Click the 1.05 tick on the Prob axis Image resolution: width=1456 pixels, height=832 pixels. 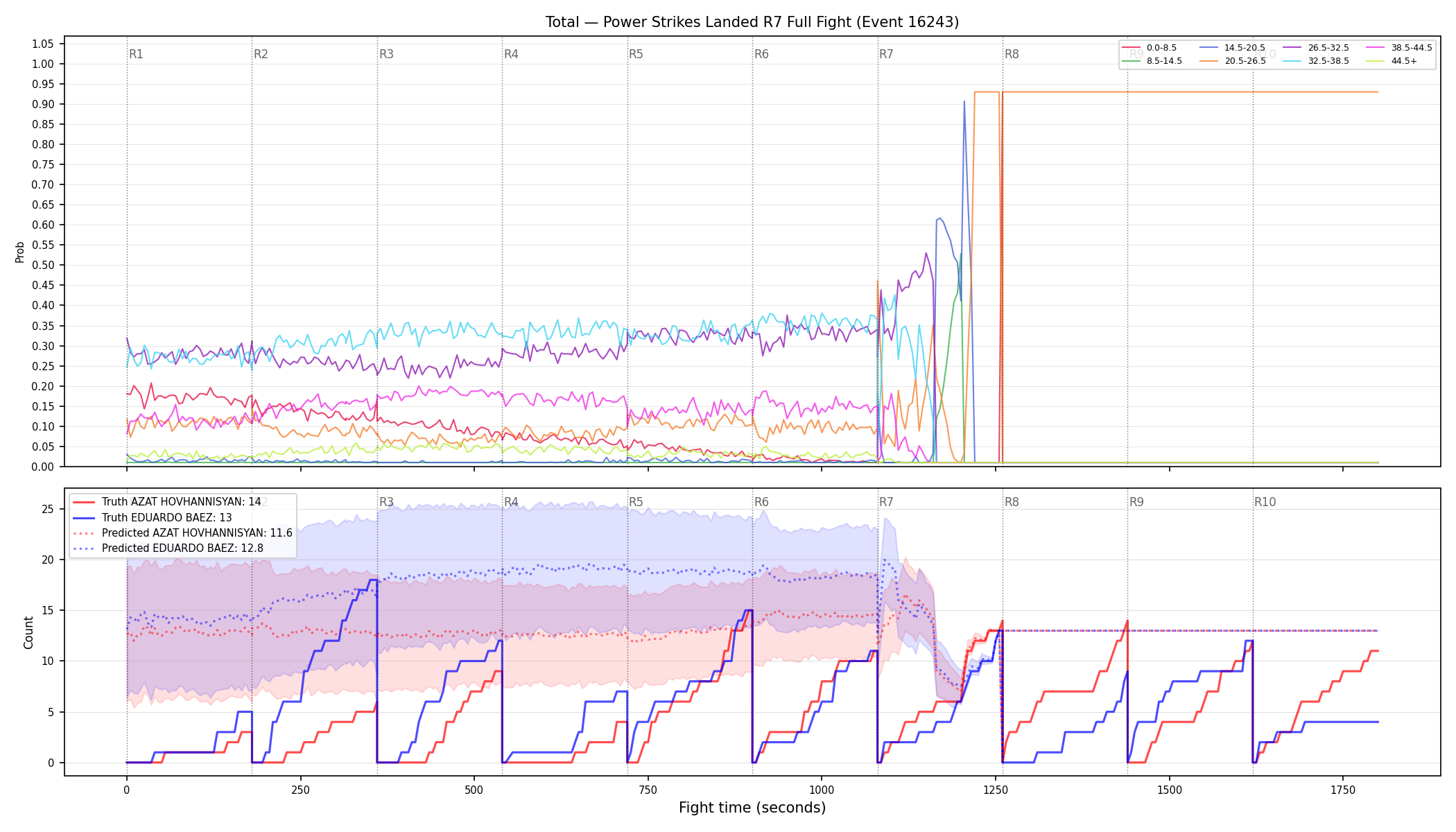(x=43, y=44)
